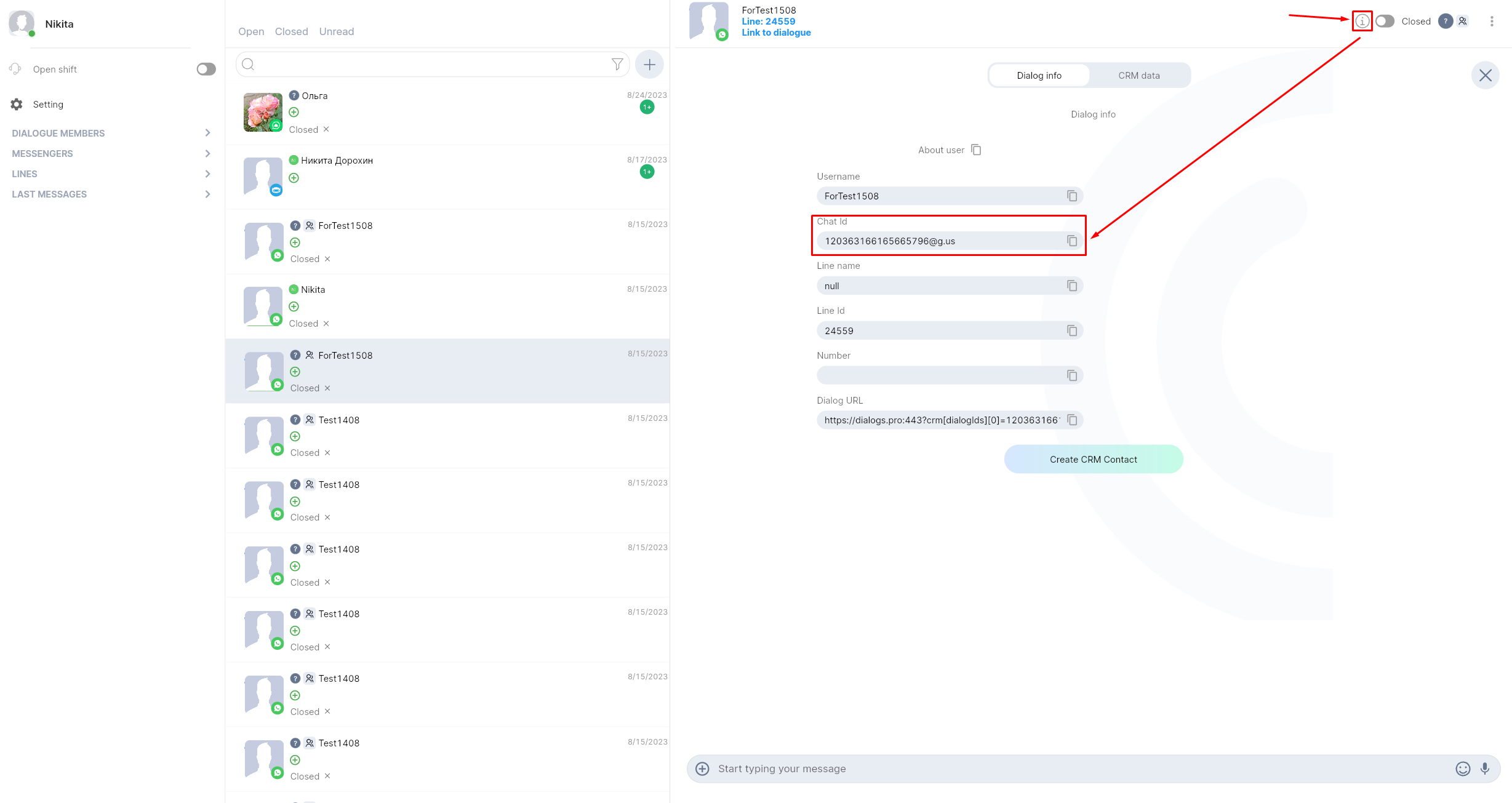Click Create CRM Contact button
Screen dimensions: 1512x803
click(1093, 459)
